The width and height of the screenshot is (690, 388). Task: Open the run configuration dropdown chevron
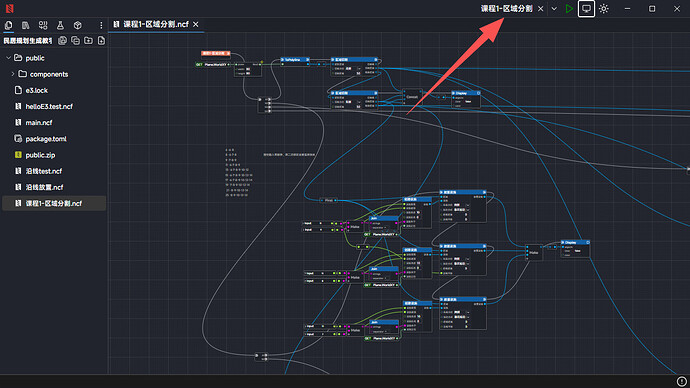(x=554, y=8)
